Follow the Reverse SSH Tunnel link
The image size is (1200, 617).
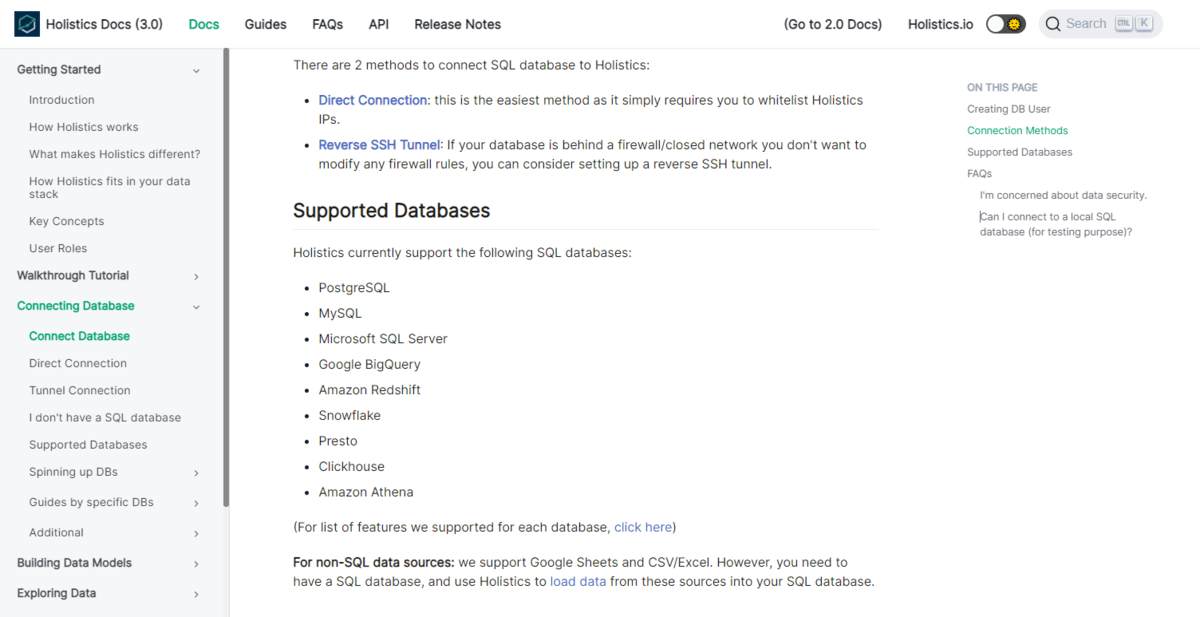[379, 145]
